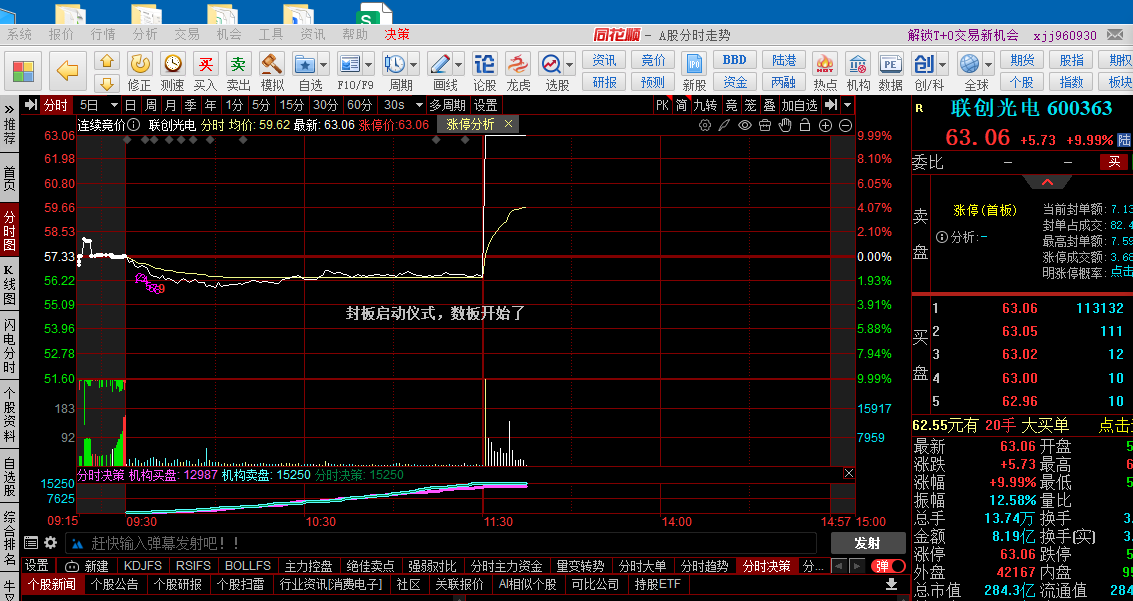Image resolution: width=1133 pixels, height=601 pixels.
Task: Click the 发射 send button
Action: point(868,543)
